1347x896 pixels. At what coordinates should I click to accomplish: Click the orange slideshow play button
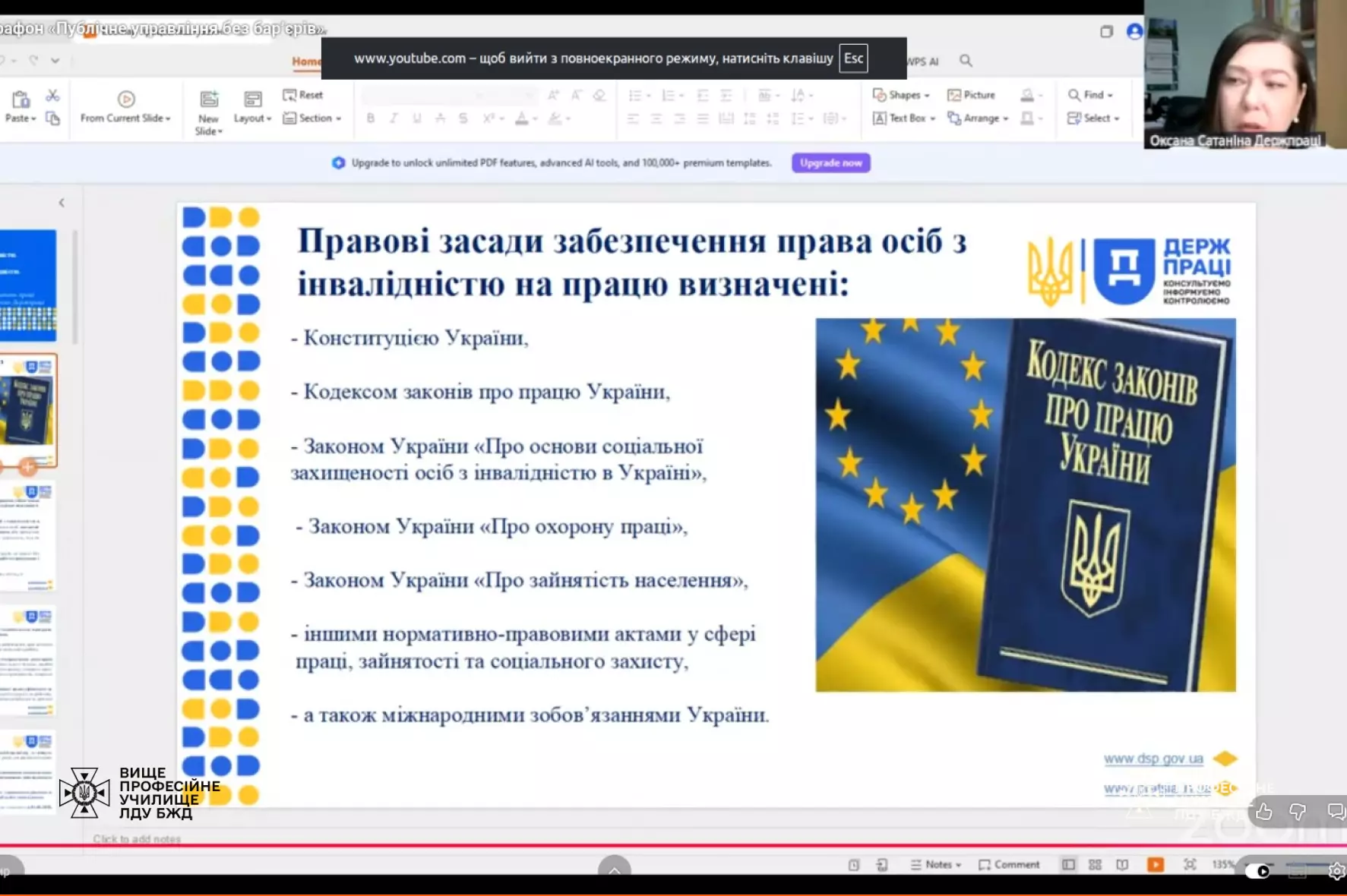point(1155,865)
